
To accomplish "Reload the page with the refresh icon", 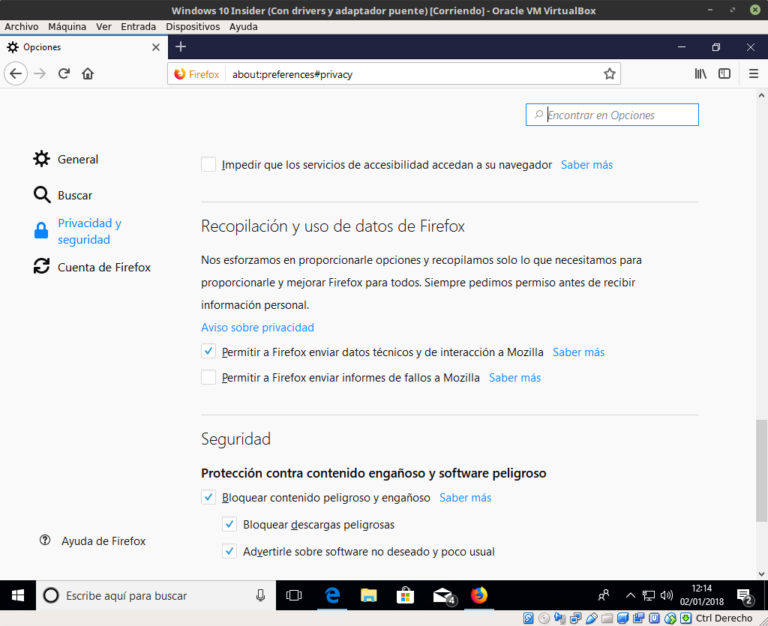I will [x=64, y=74].
